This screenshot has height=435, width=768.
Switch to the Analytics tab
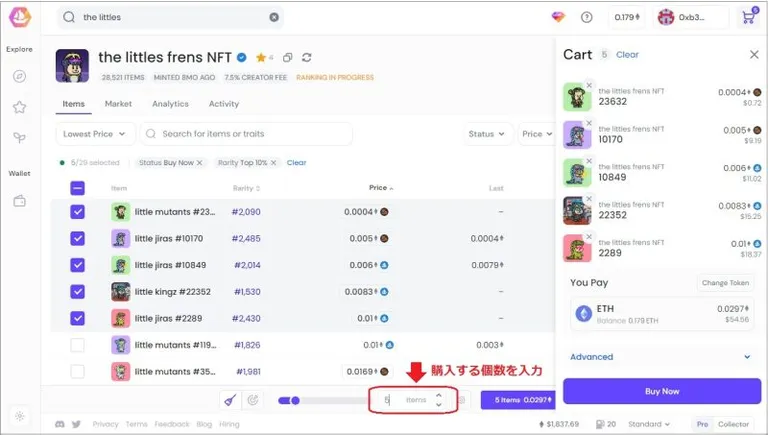[170, 104]
